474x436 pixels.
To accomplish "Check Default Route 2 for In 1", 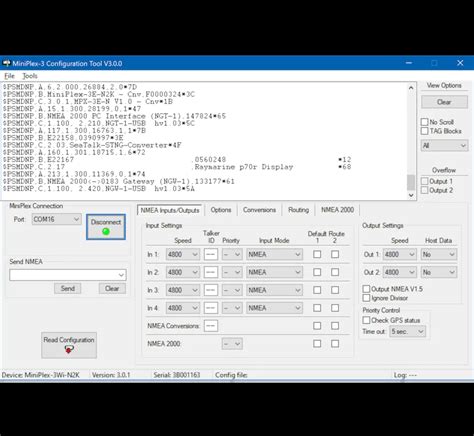I will point(335,254).
